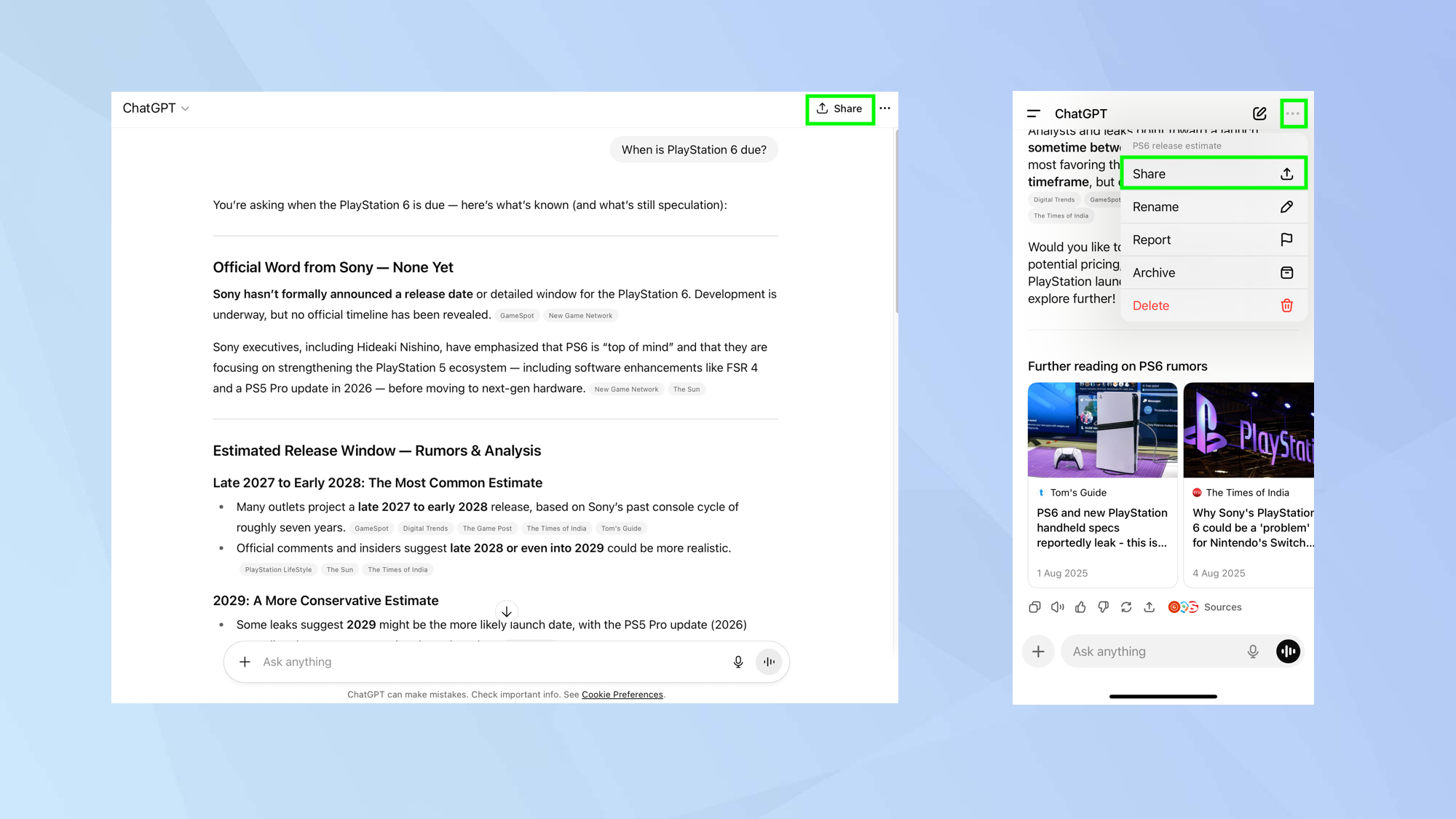Viewport: 1456px width, 819px height.
Task: Open the Cookie Preferences link
Action: 622,694
